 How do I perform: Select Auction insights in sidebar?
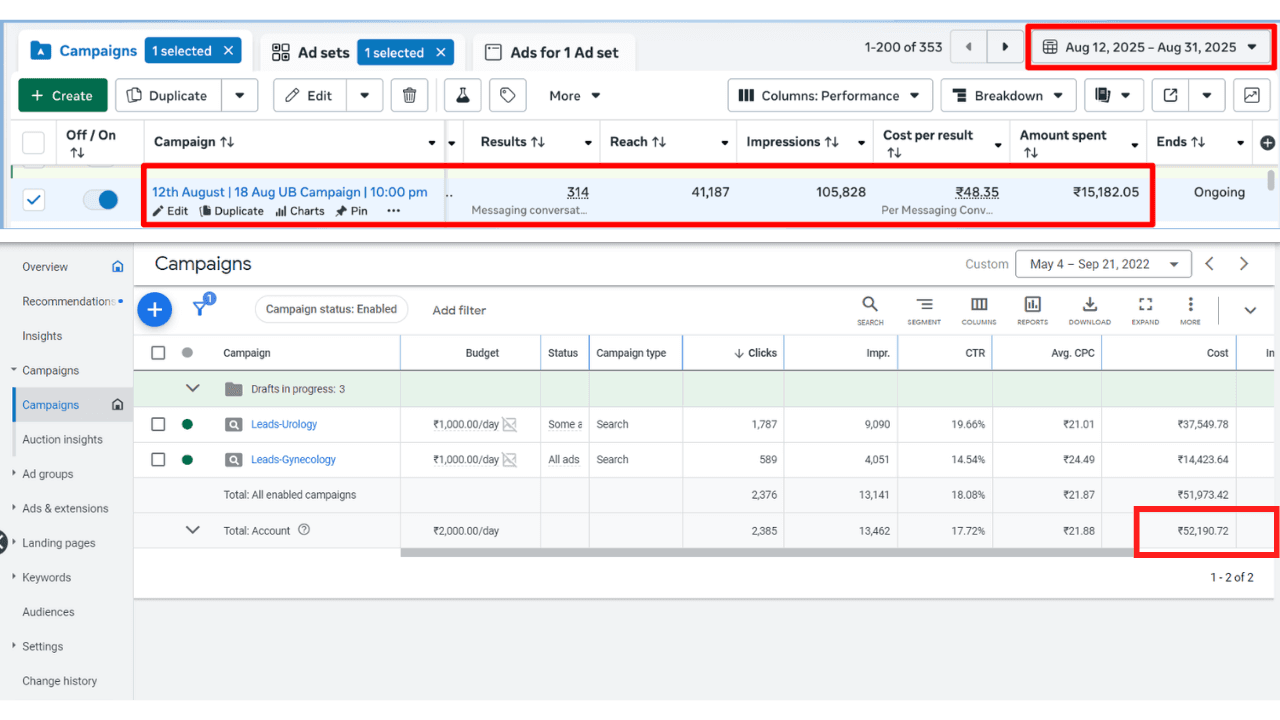click(63, 439)
